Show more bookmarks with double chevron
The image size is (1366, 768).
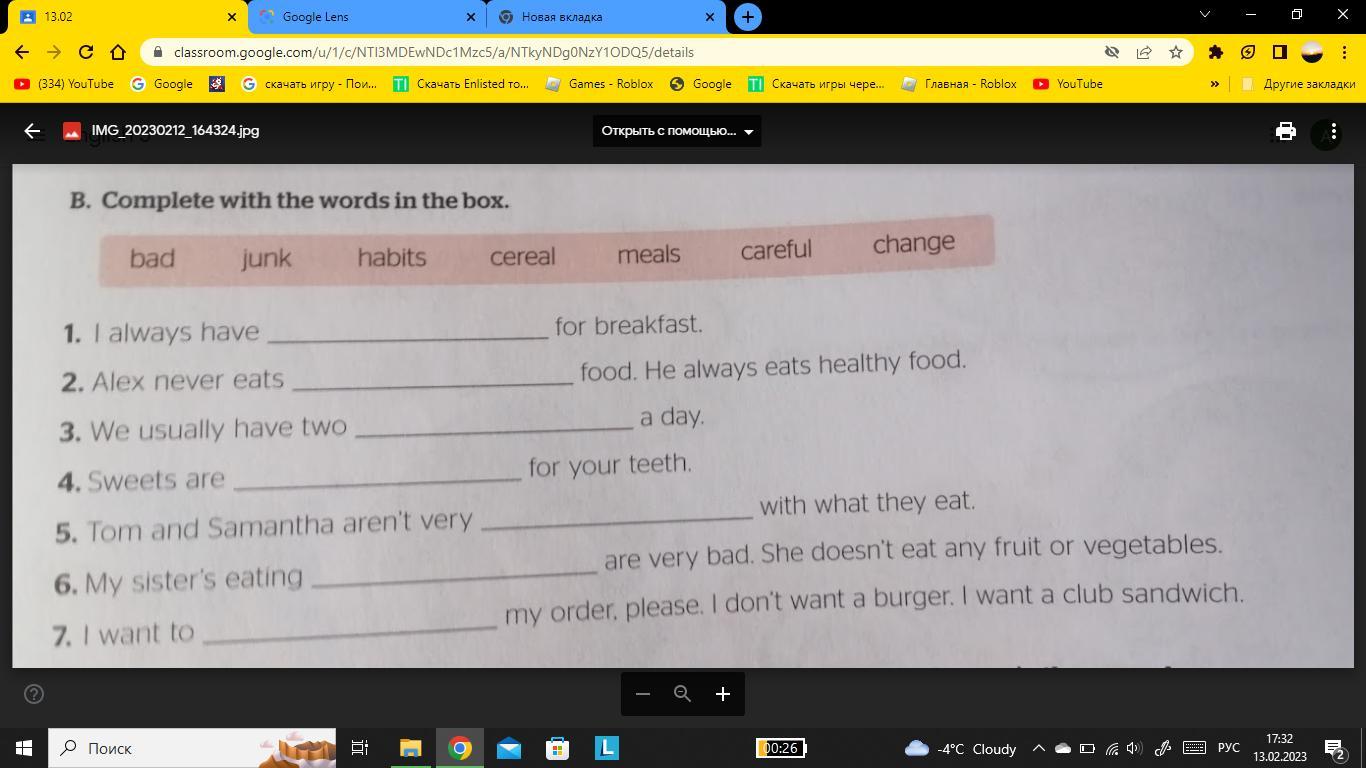pos(1215,84)
